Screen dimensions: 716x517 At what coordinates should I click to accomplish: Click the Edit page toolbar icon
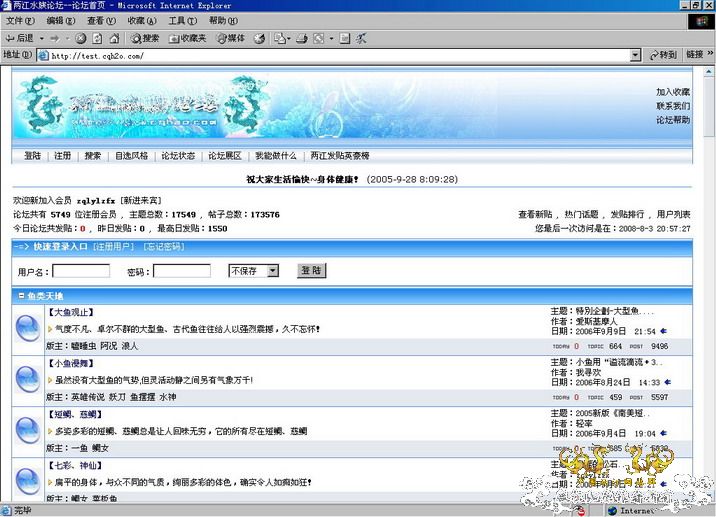(319, 38)
